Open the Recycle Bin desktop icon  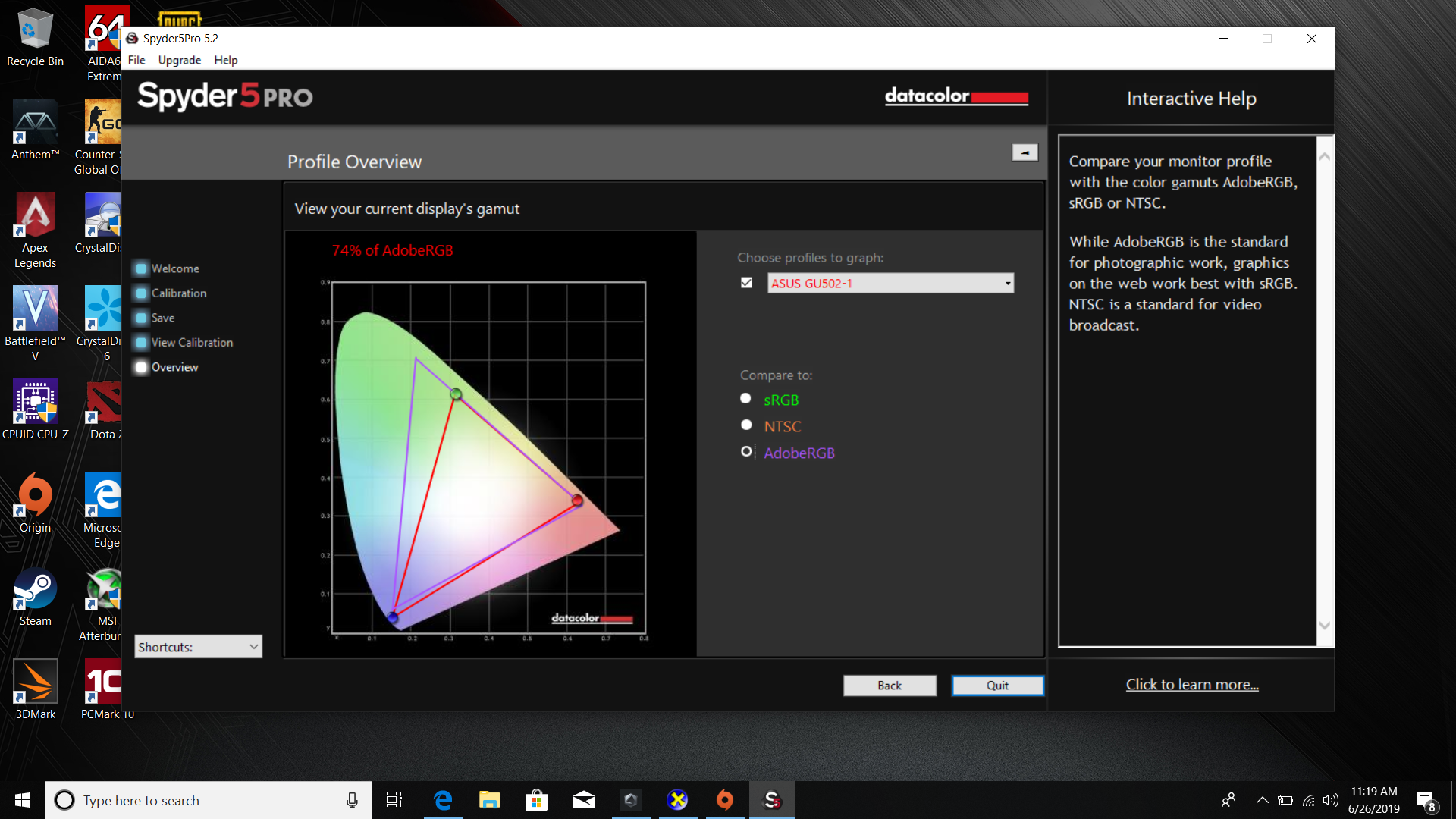35,38
